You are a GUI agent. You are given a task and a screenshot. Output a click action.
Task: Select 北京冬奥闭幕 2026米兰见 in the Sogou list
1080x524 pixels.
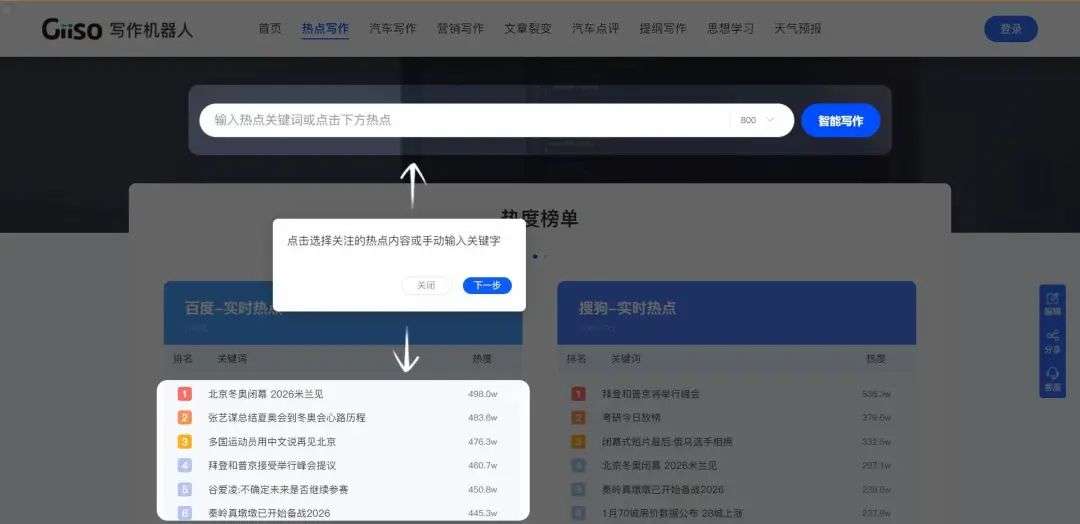coord(659,465)
